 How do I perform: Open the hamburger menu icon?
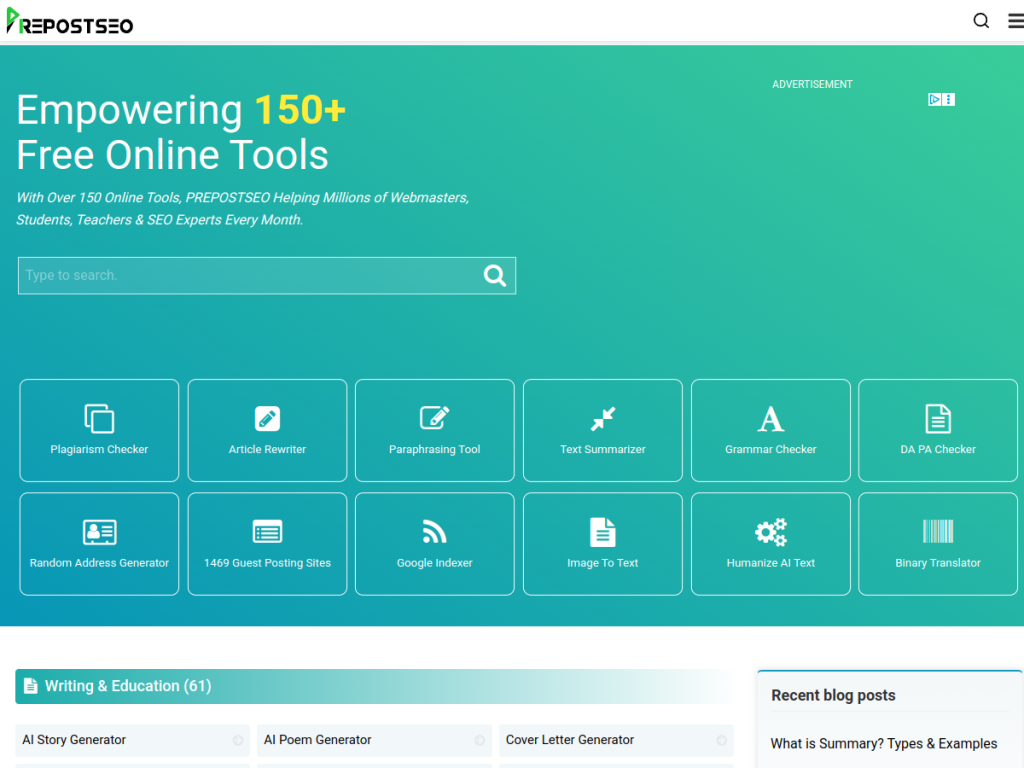1016,21
